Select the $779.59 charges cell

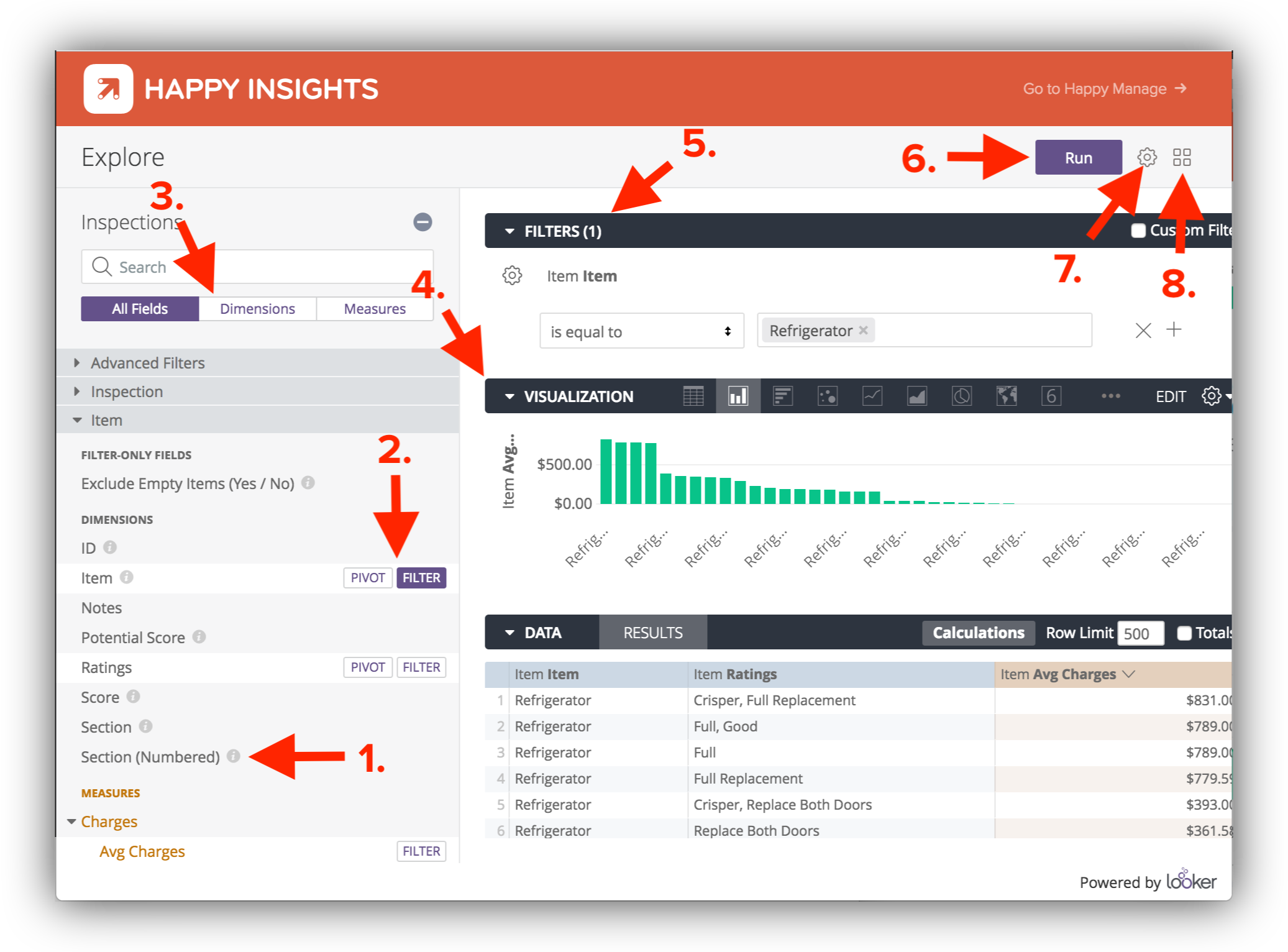tap(1113, 778)
